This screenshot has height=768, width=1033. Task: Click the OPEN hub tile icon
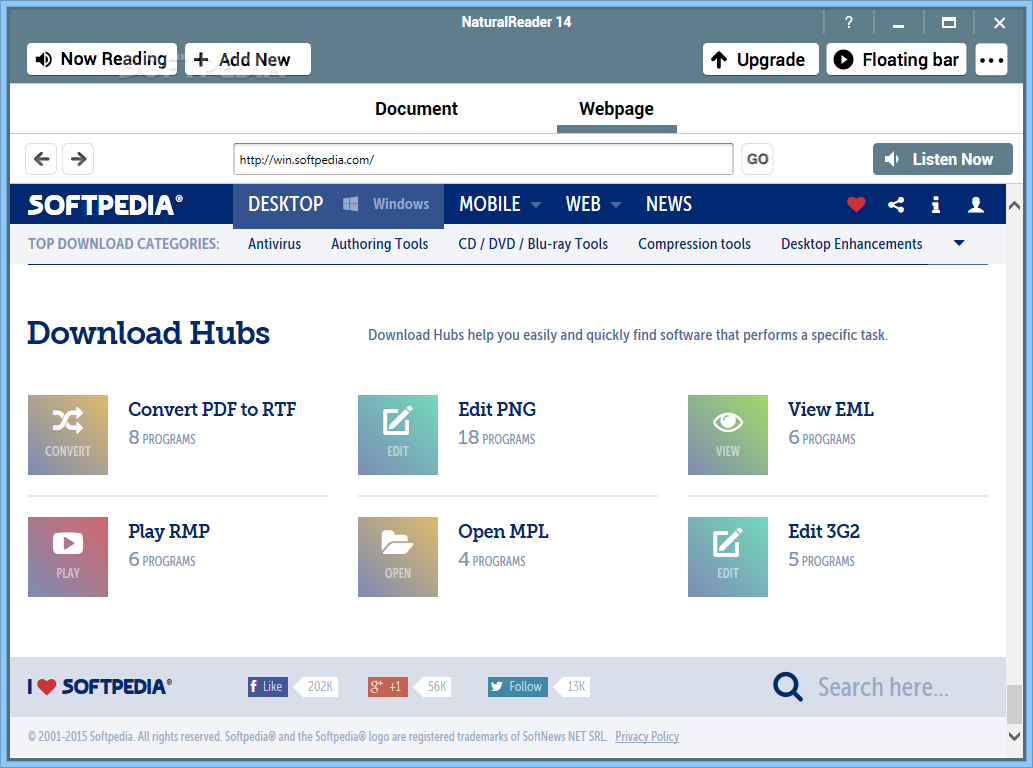pyautogui.click(x=398, y=557)
